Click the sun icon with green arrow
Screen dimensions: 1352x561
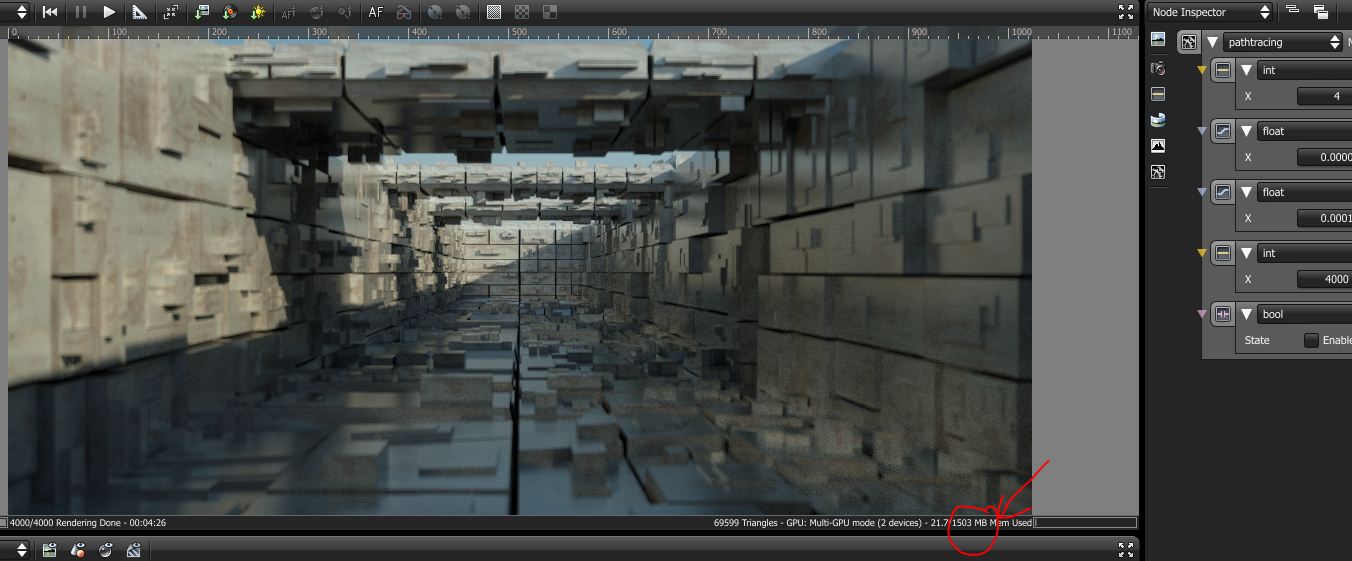[258, 12]
